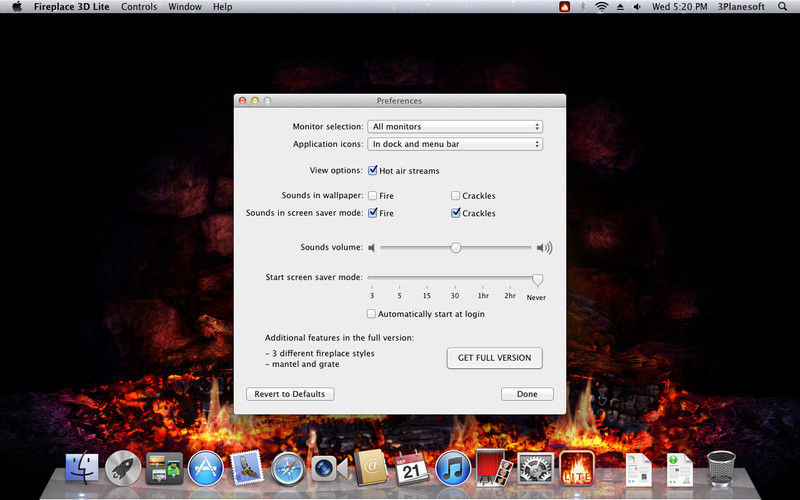This screenshot has width=800, height=500.
Task: Click Fireplace 3D Lite dock icon
Action: coord(577,468)
